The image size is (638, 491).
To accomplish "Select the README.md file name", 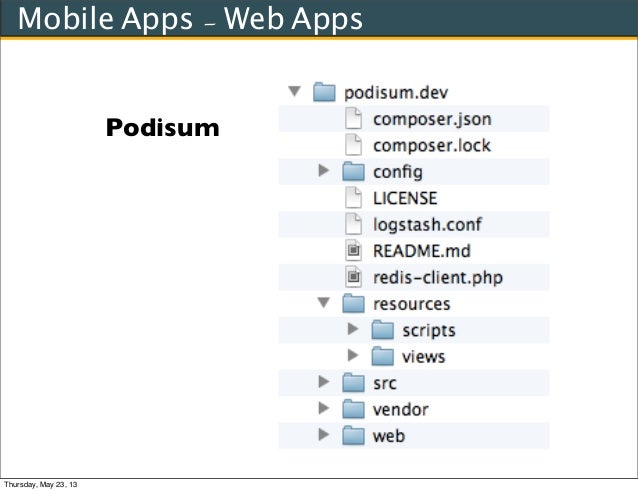I will 422,251.
